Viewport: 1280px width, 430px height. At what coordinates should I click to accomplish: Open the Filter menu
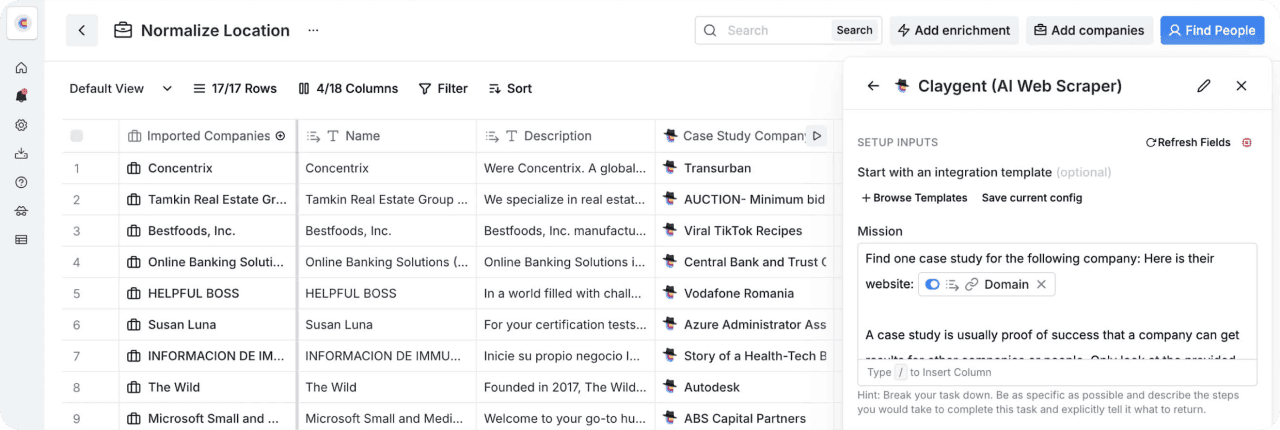(x=443, y=88)
